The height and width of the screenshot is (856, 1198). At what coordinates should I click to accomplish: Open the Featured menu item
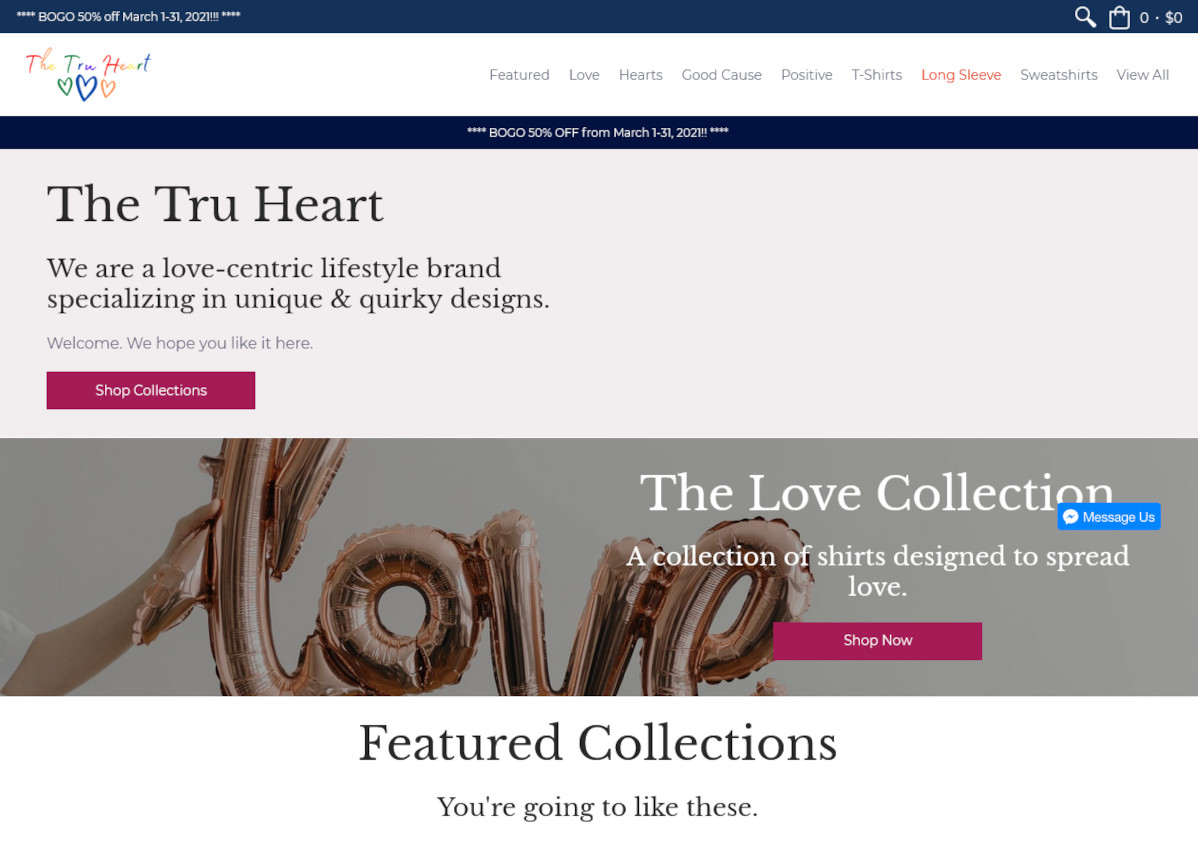(520, 75)
